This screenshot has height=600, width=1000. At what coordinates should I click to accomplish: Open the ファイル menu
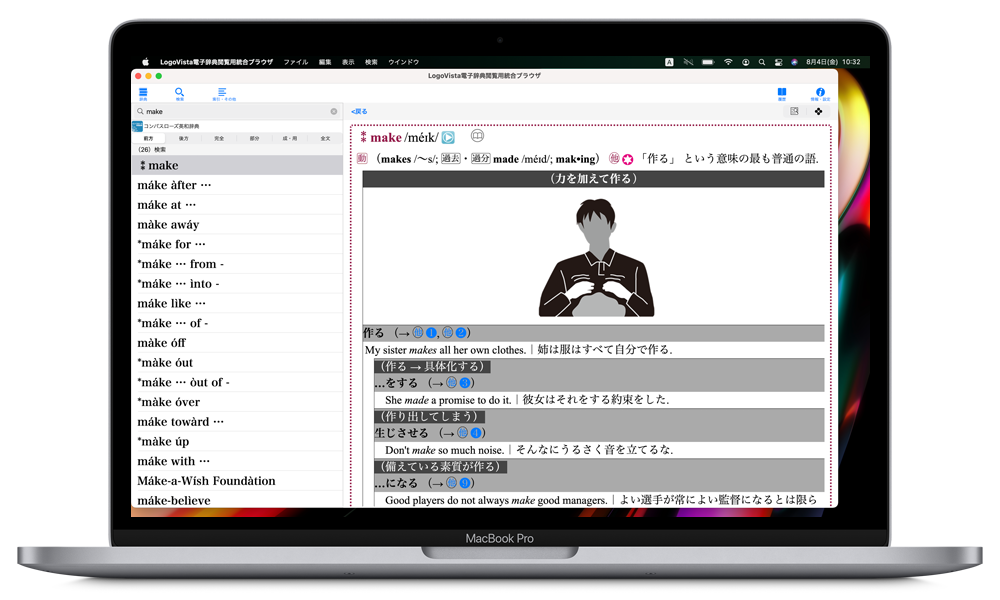click(x=296, y=62)
